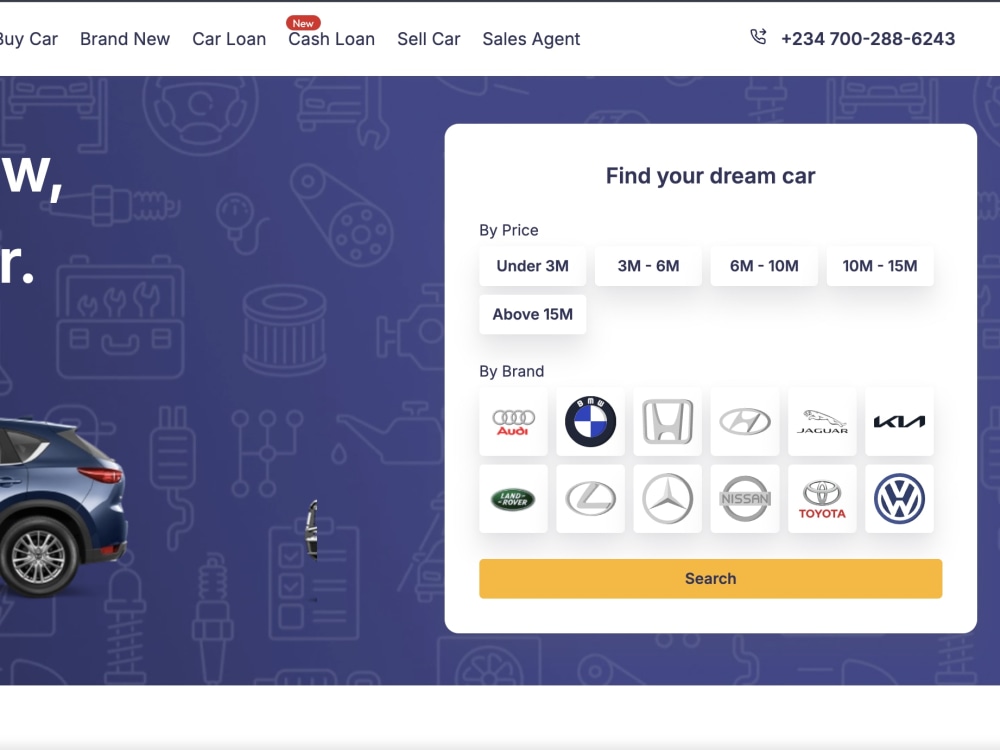Click the 'Find your dream car' heading
This screenshot has height=750, width=1000.
tap(710, 176)
